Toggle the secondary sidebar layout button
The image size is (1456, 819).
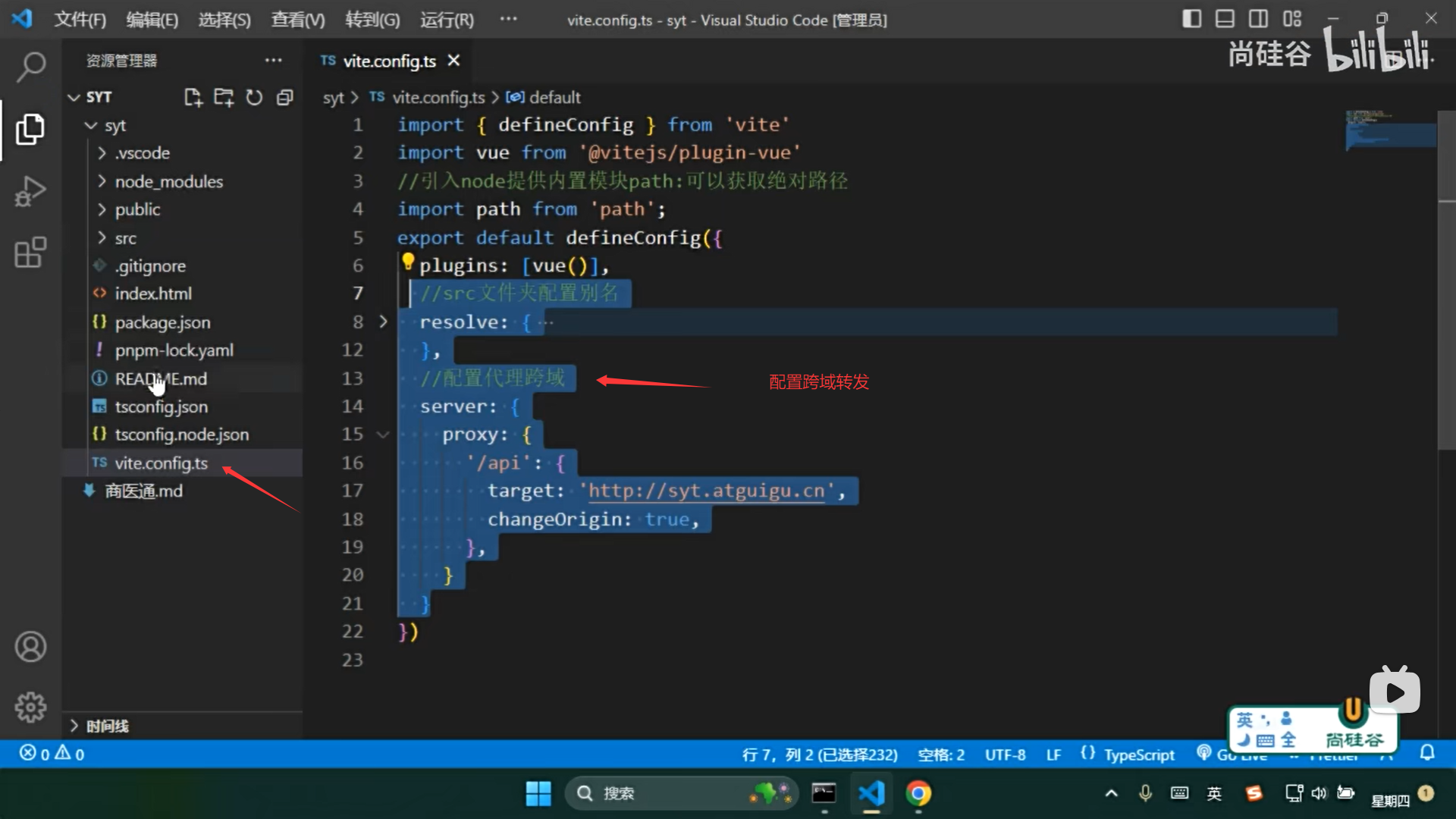(x=1258, y=19)
